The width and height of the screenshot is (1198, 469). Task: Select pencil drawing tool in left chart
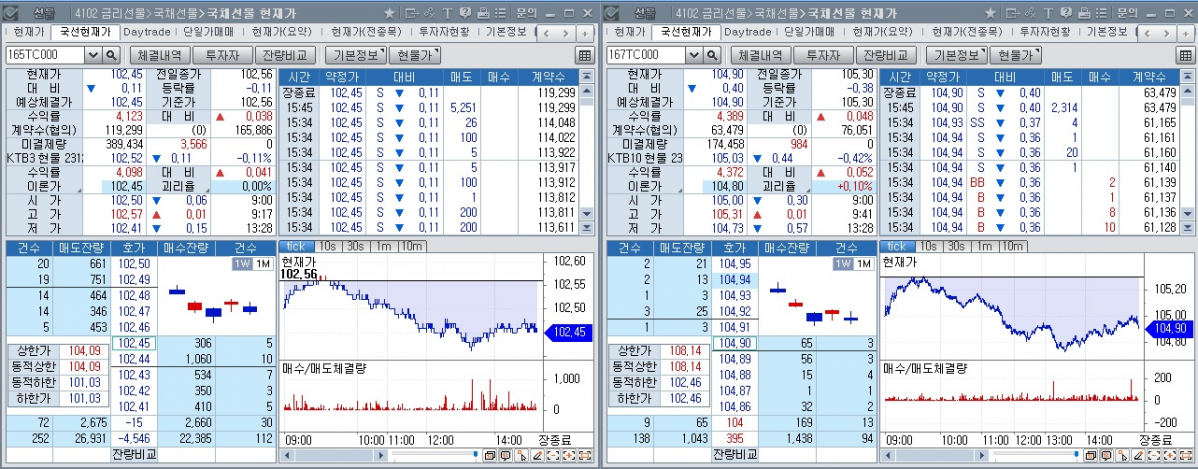click(x=537, y=455)
